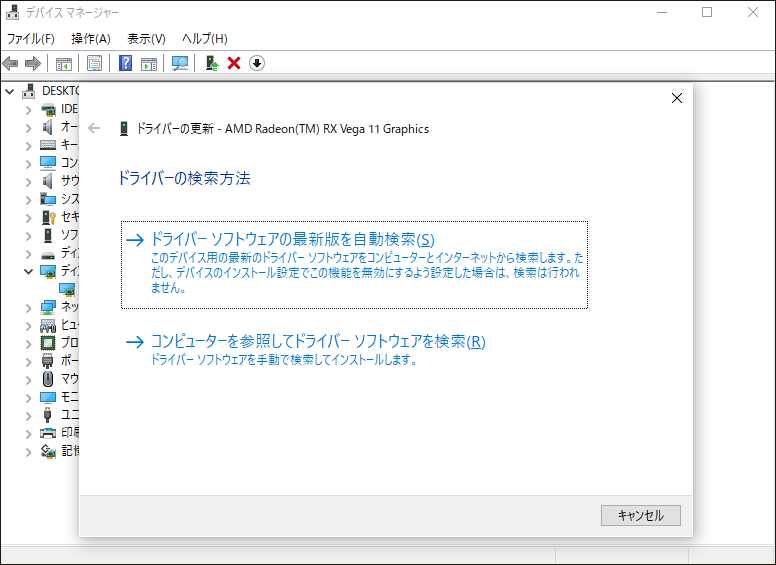Select the system devices category icon
Image resolution: width=776 pixels, height=565 pixels.
[x=48, y=199]
